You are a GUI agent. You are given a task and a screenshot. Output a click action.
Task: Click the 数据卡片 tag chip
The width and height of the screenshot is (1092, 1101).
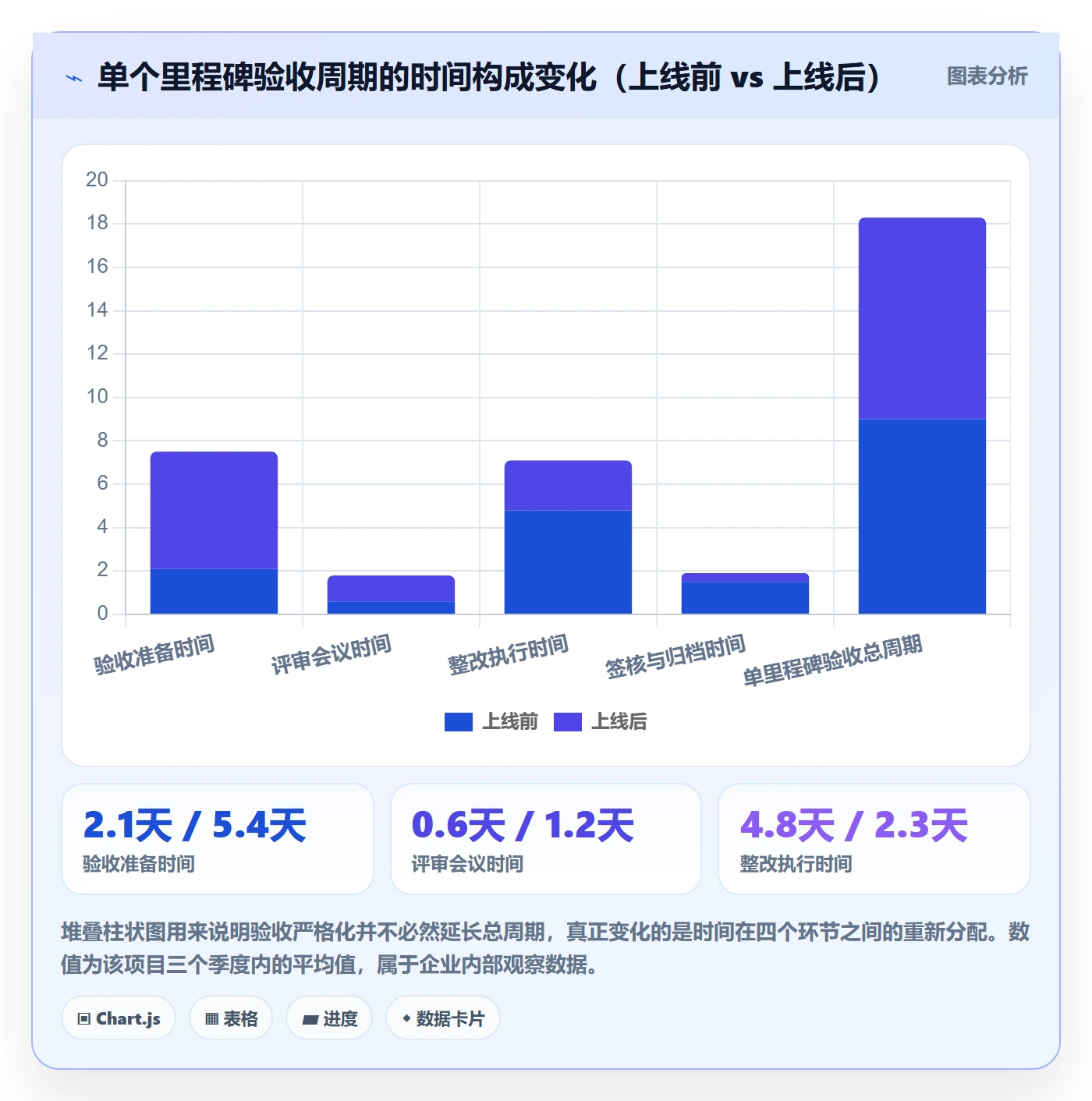pyautogui.click(x=443, y=1018)
